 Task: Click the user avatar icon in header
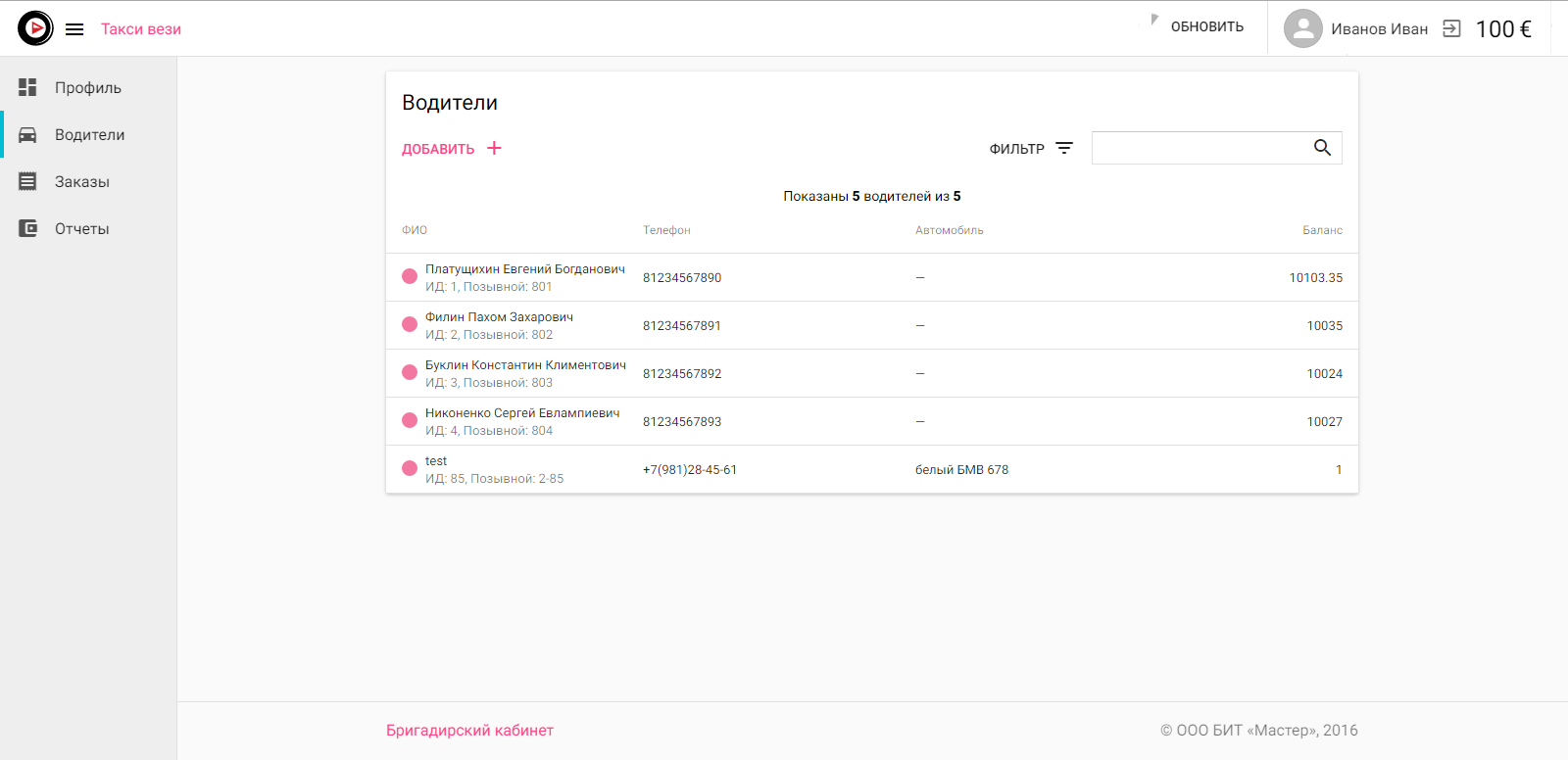pos(1302,29)
